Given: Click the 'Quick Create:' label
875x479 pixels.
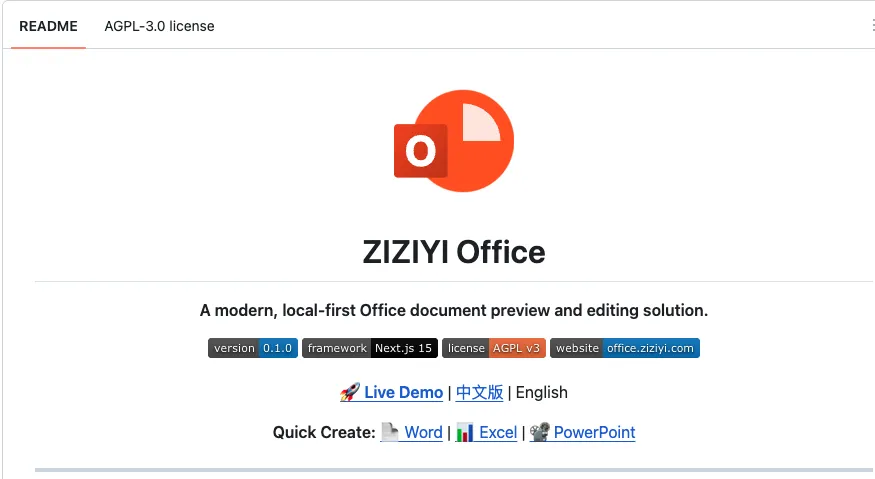Looking at the screenshot, I should click(x=324, y=432).
